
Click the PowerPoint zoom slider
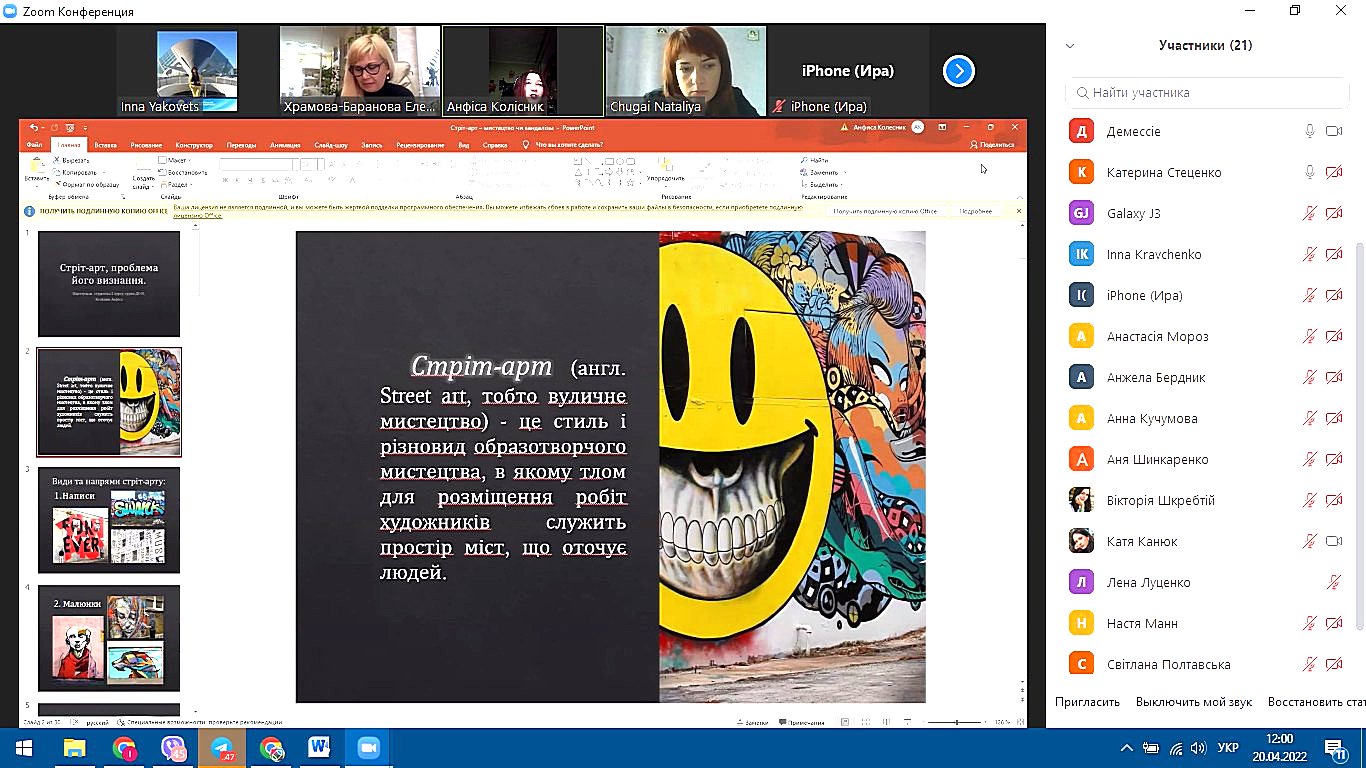point(957,722)
